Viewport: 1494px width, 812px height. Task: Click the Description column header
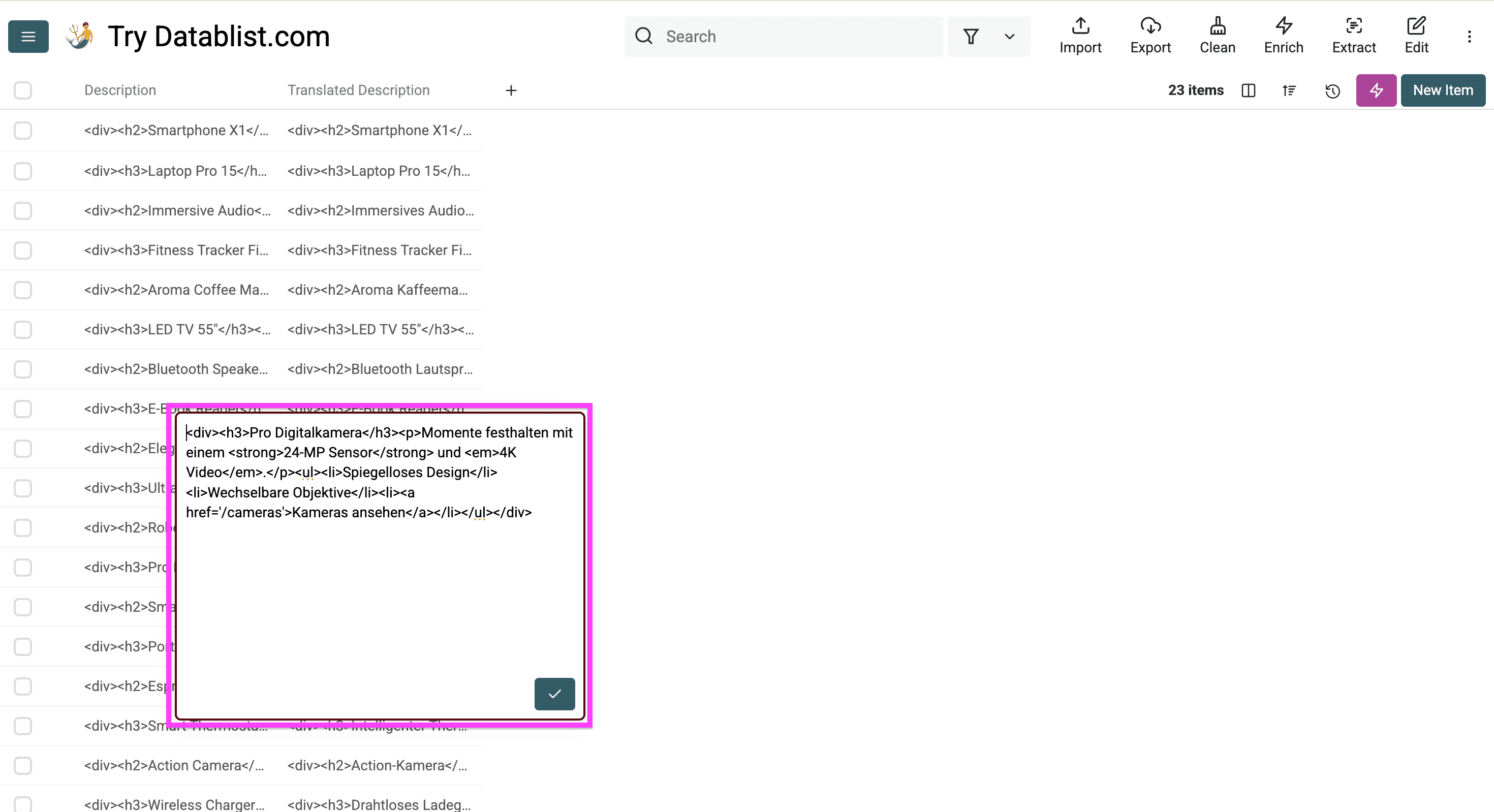(x=120, y=90)
